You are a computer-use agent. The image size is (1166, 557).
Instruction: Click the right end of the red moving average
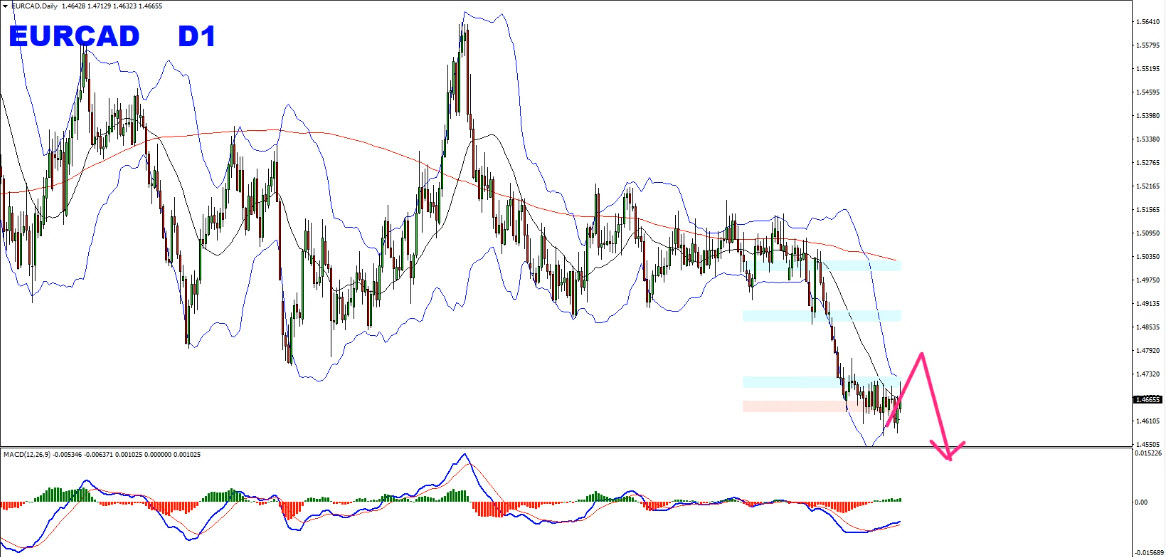click(x=896, y=260)
